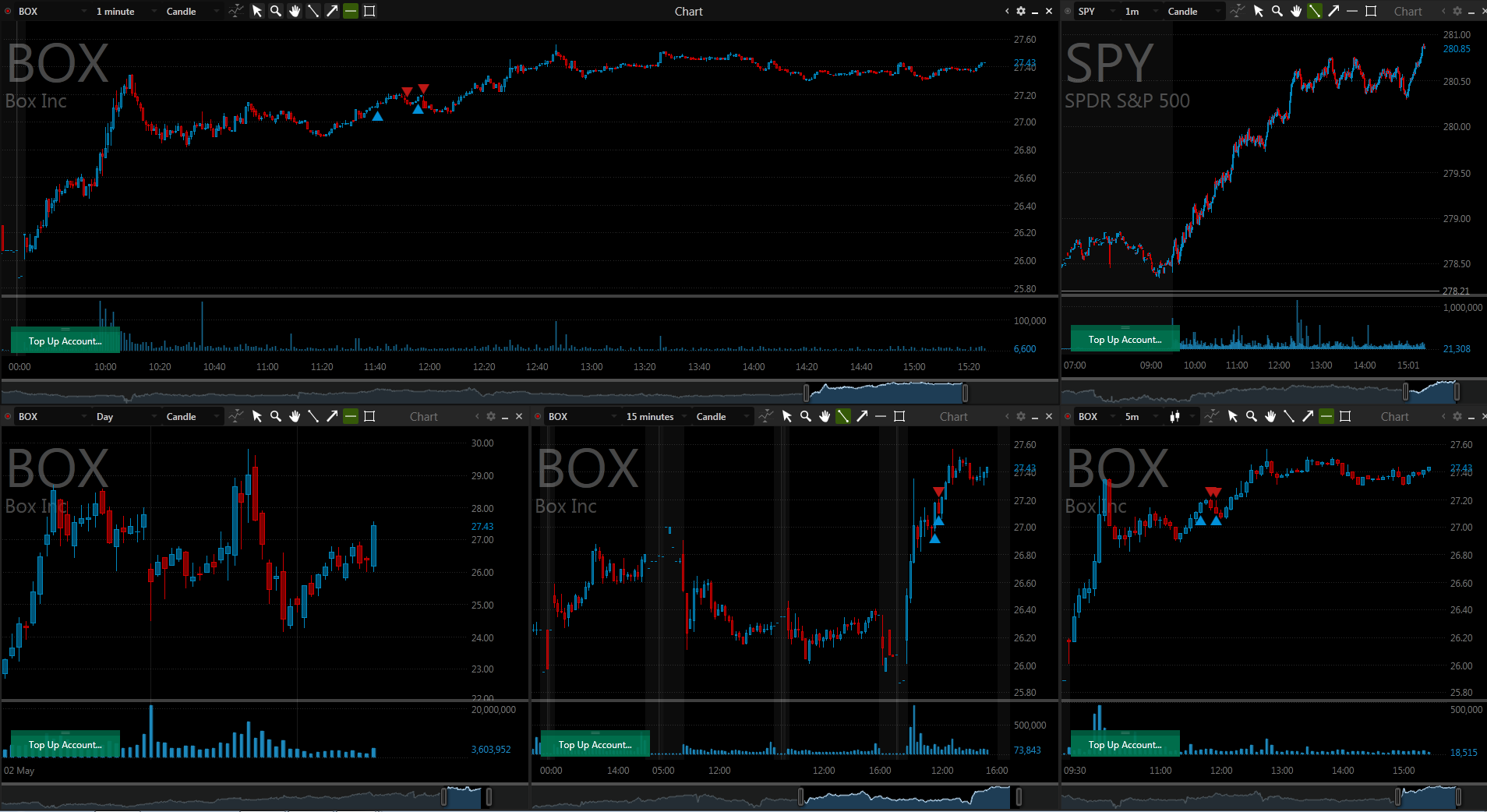1487x812 pixels.
Task: Click Chart title tab of BOX Day panel
Action: (424, 416)
